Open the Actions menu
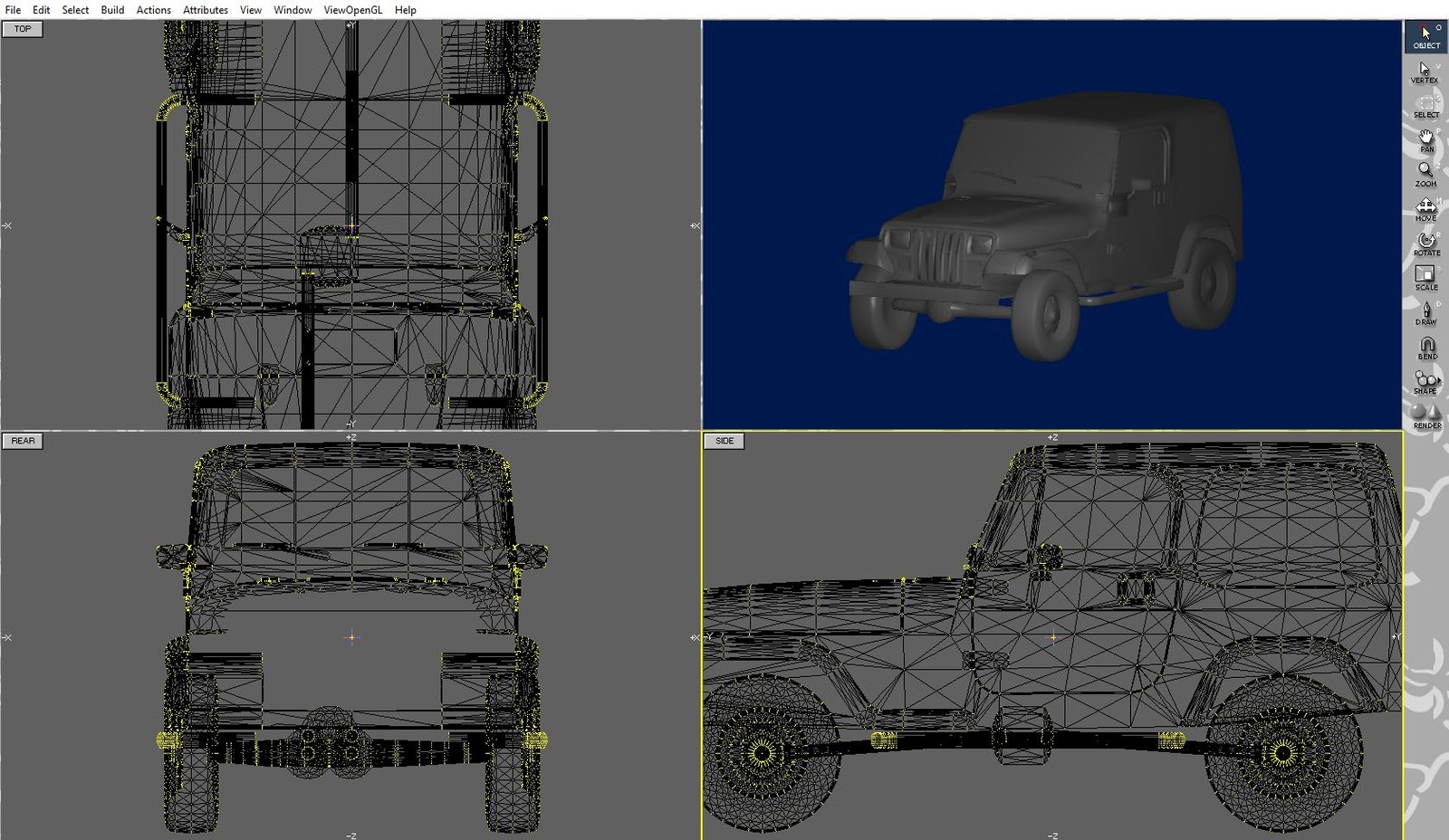The image size is (1449, 840). coord(153,10)
